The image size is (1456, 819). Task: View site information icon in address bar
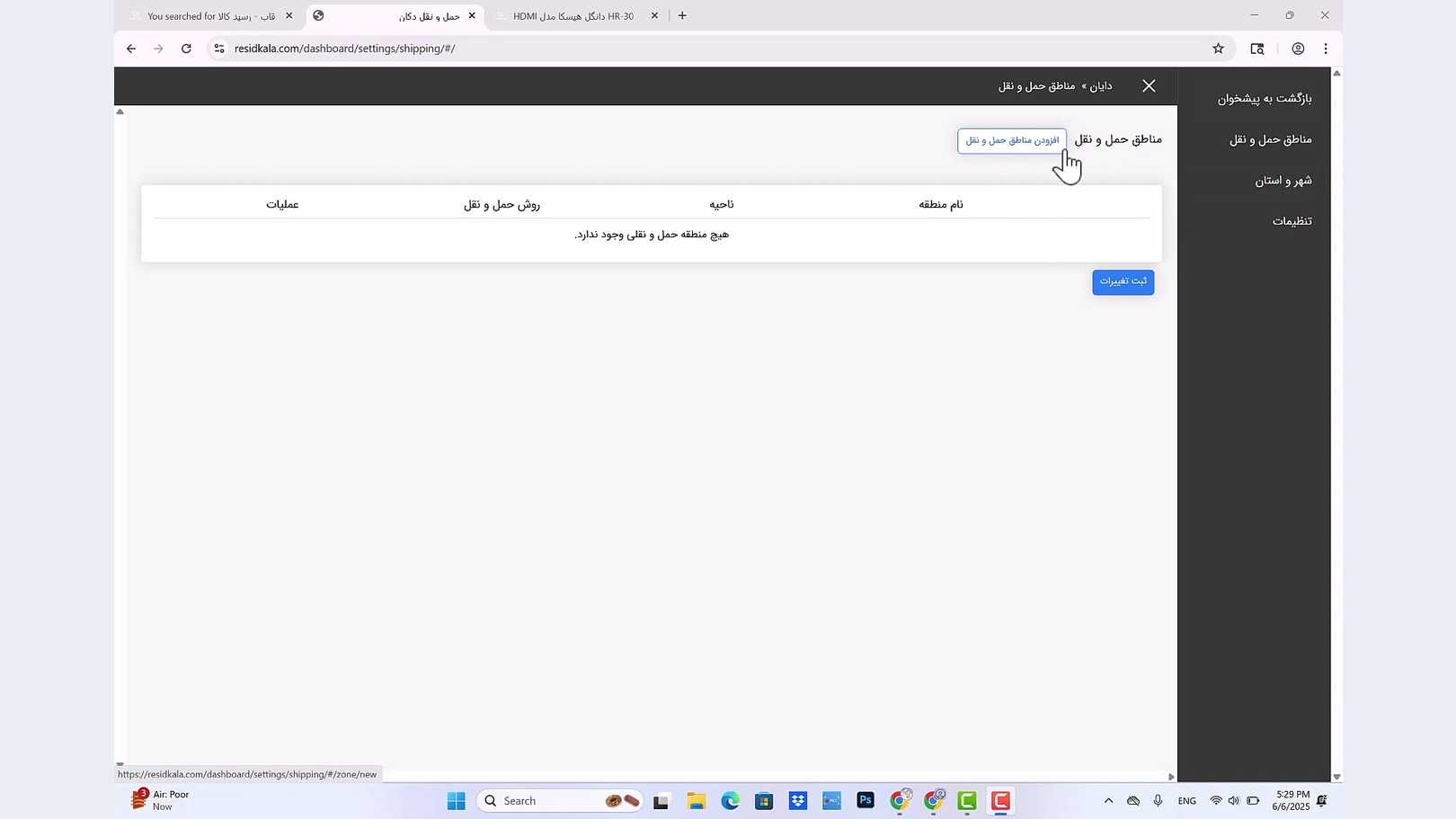coord(219,49)
